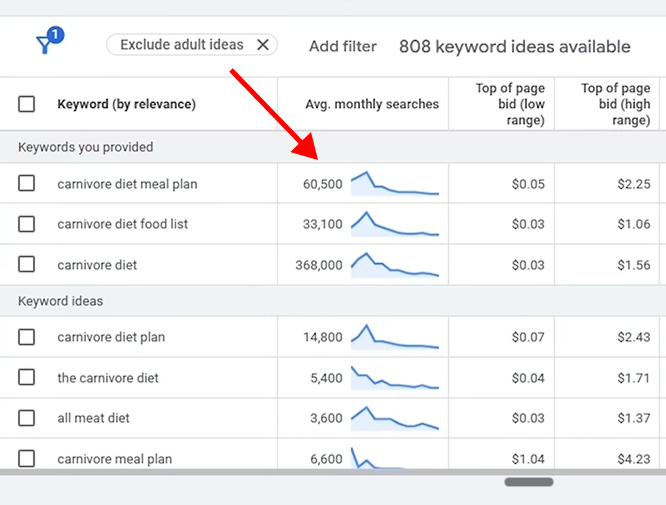
Task: Click the 368,000 searches value
Action: 319,265
